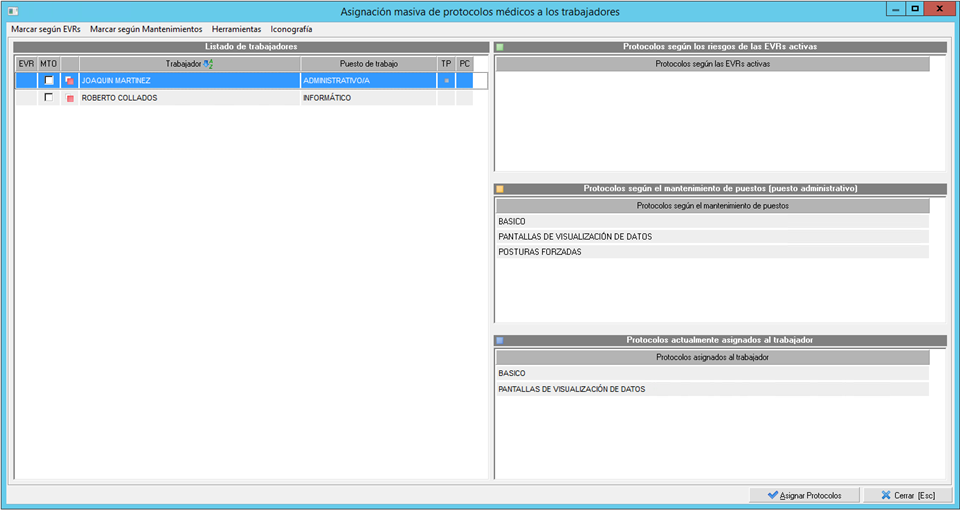The image size is (960, 510).
Task: Click the orange square mantenimiento de puestos icon
Action: [500, 189]
